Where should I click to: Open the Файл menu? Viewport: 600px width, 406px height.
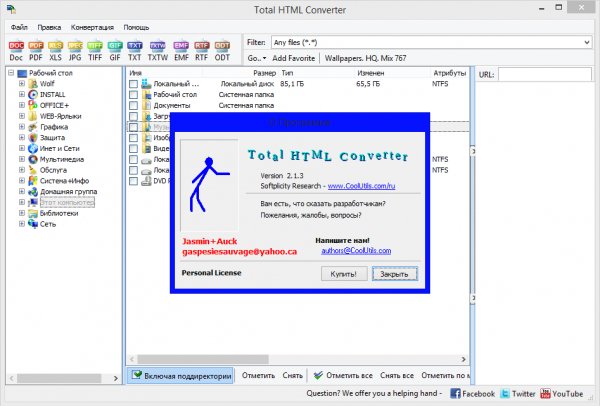(x=19, y=28)
